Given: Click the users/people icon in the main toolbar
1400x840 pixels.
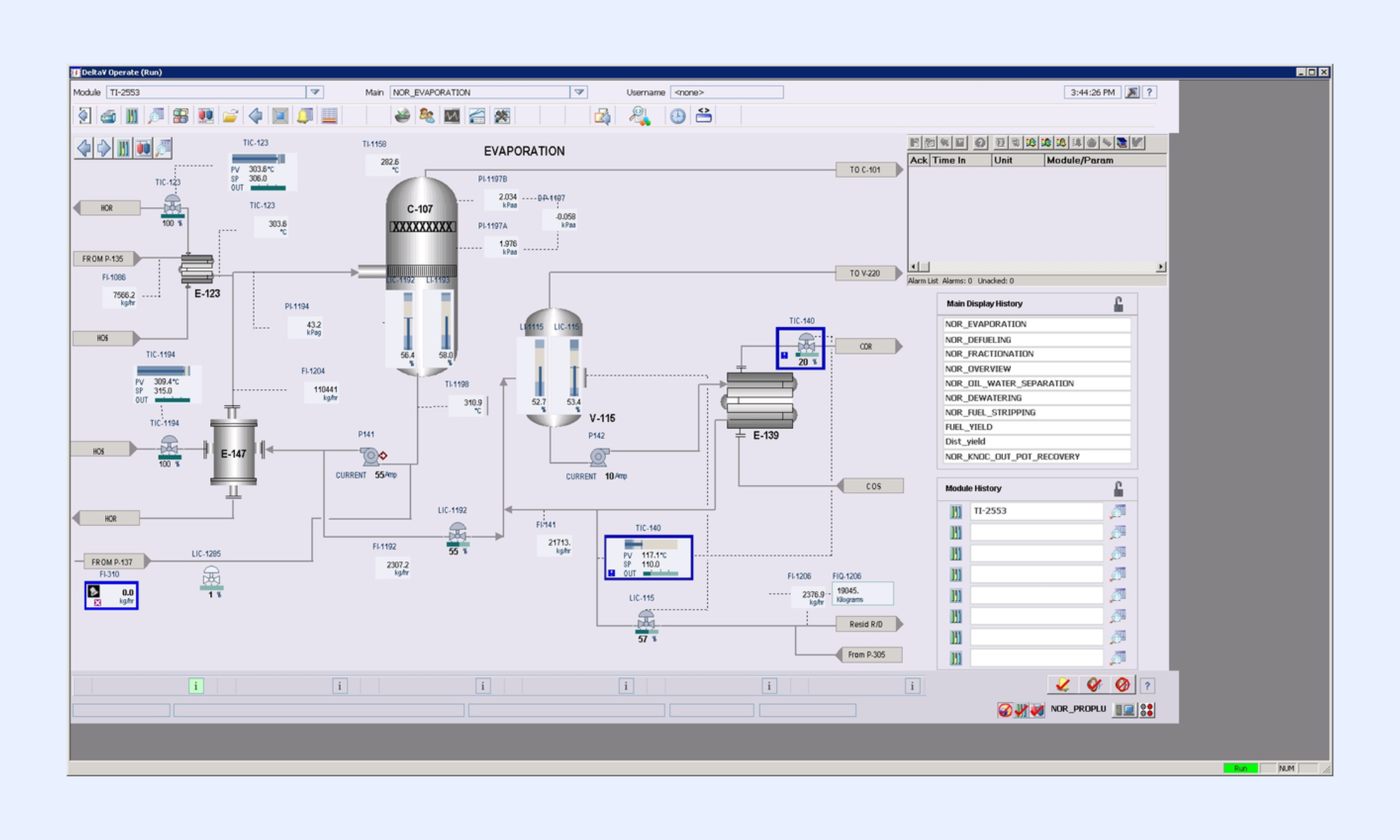Looking at the screenshot, I should 427,116.
